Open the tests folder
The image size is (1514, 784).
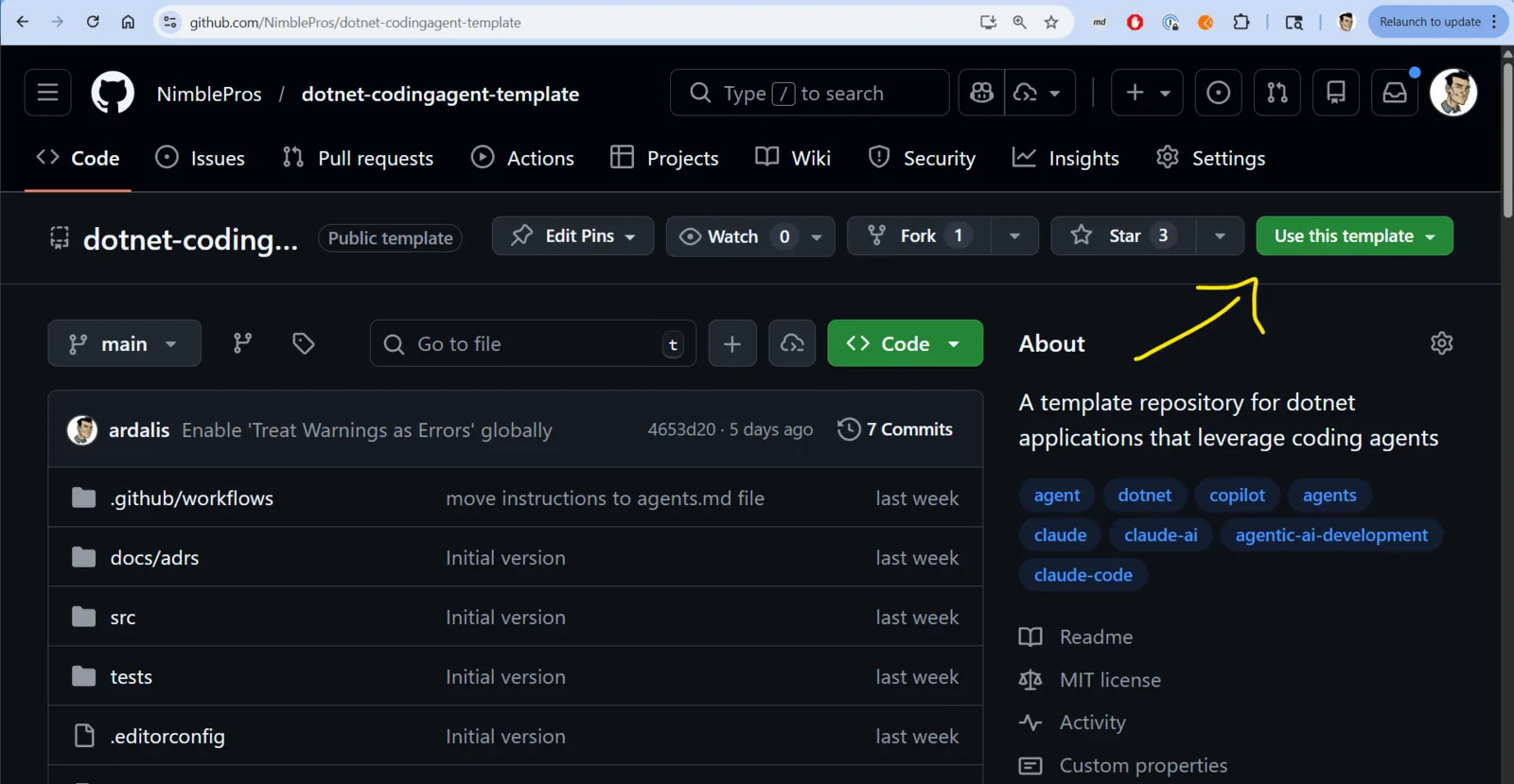pos(131,677)
